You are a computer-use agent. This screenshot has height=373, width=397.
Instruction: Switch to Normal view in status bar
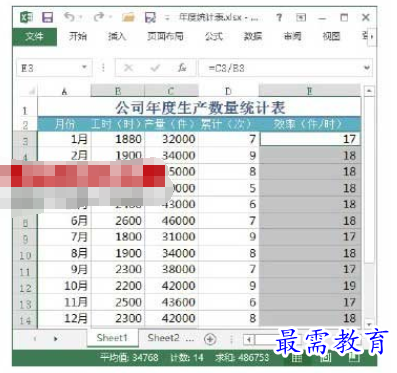point(297,358)
